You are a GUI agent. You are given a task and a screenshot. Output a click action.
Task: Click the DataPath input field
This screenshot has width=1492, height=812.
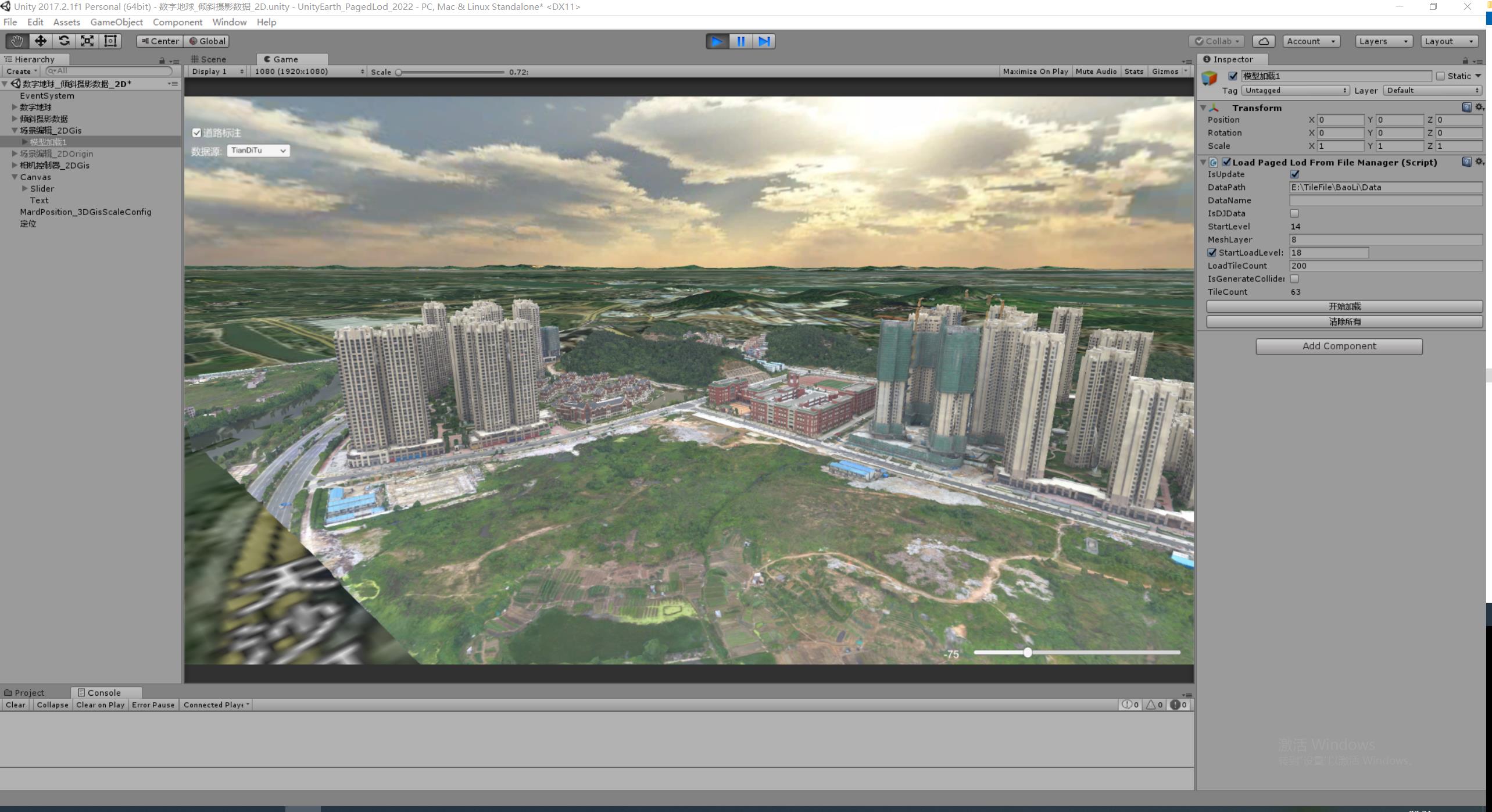coord(1385,187)
